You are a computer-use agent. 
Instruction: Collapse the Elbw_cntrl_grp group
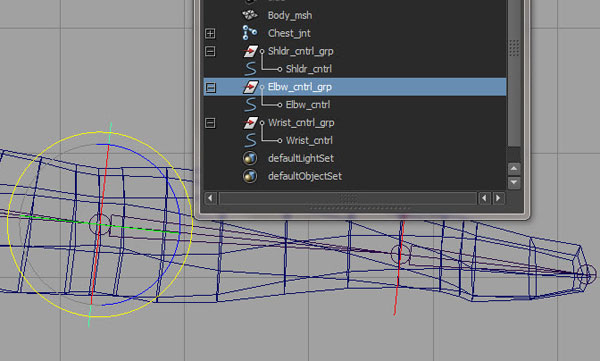210,87
